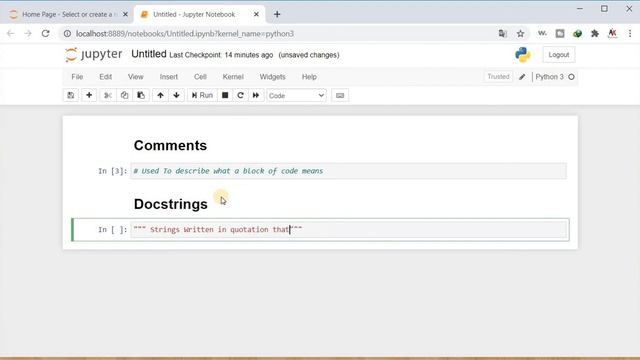The image size is (640, 360).
Task: Click the translate page icon
Action: pos(503,34)
